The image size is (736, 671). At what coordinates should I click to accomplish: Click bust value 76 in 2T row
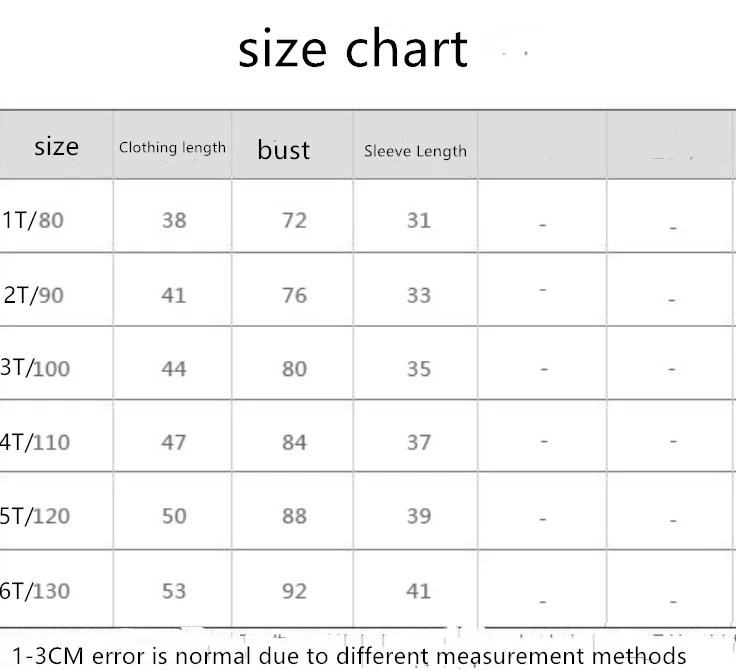pyautogui.click(x=294, y=295)
